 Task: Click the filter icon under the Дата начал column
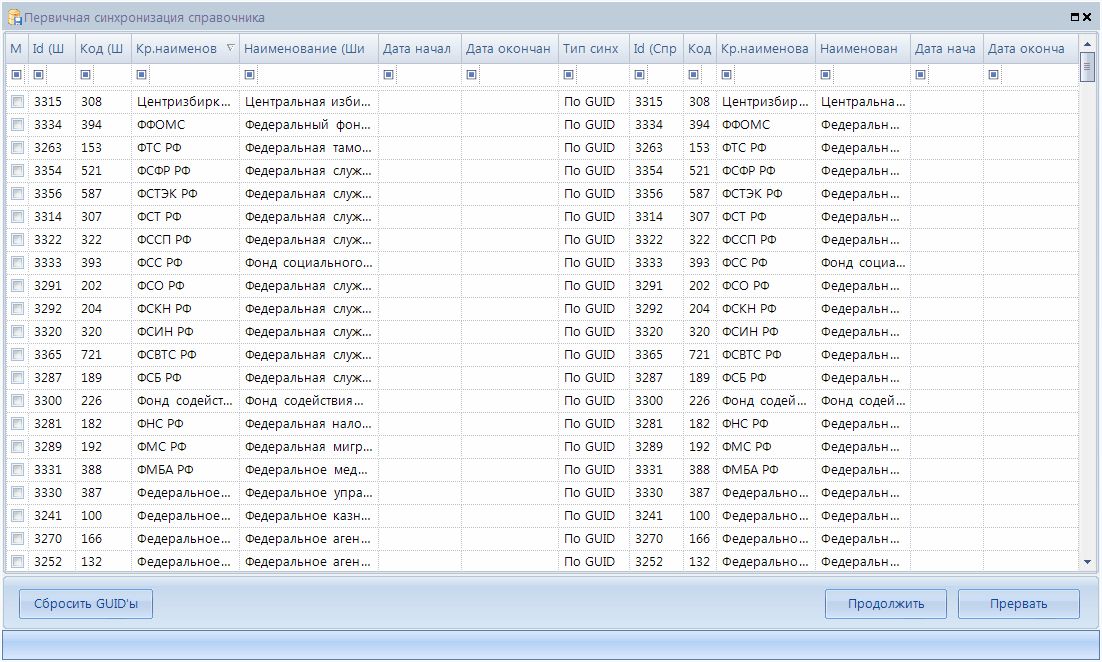point(388,74)
